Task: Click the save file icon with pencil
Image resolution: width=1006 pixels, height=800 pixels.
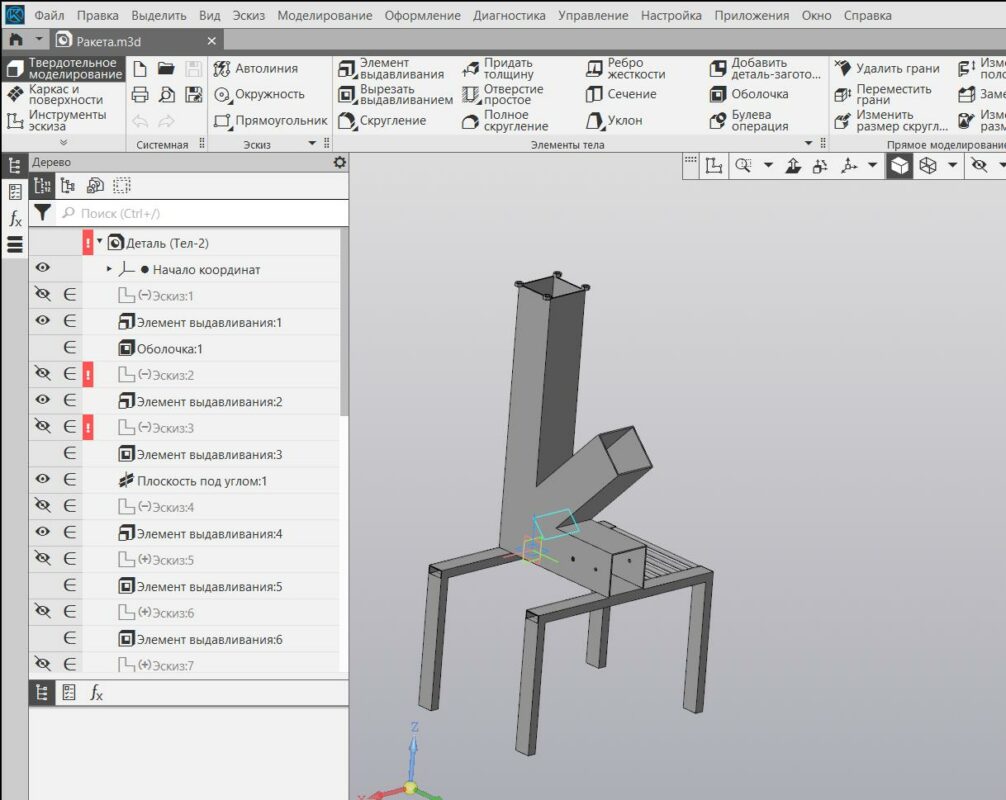Action: click(193, 95)
